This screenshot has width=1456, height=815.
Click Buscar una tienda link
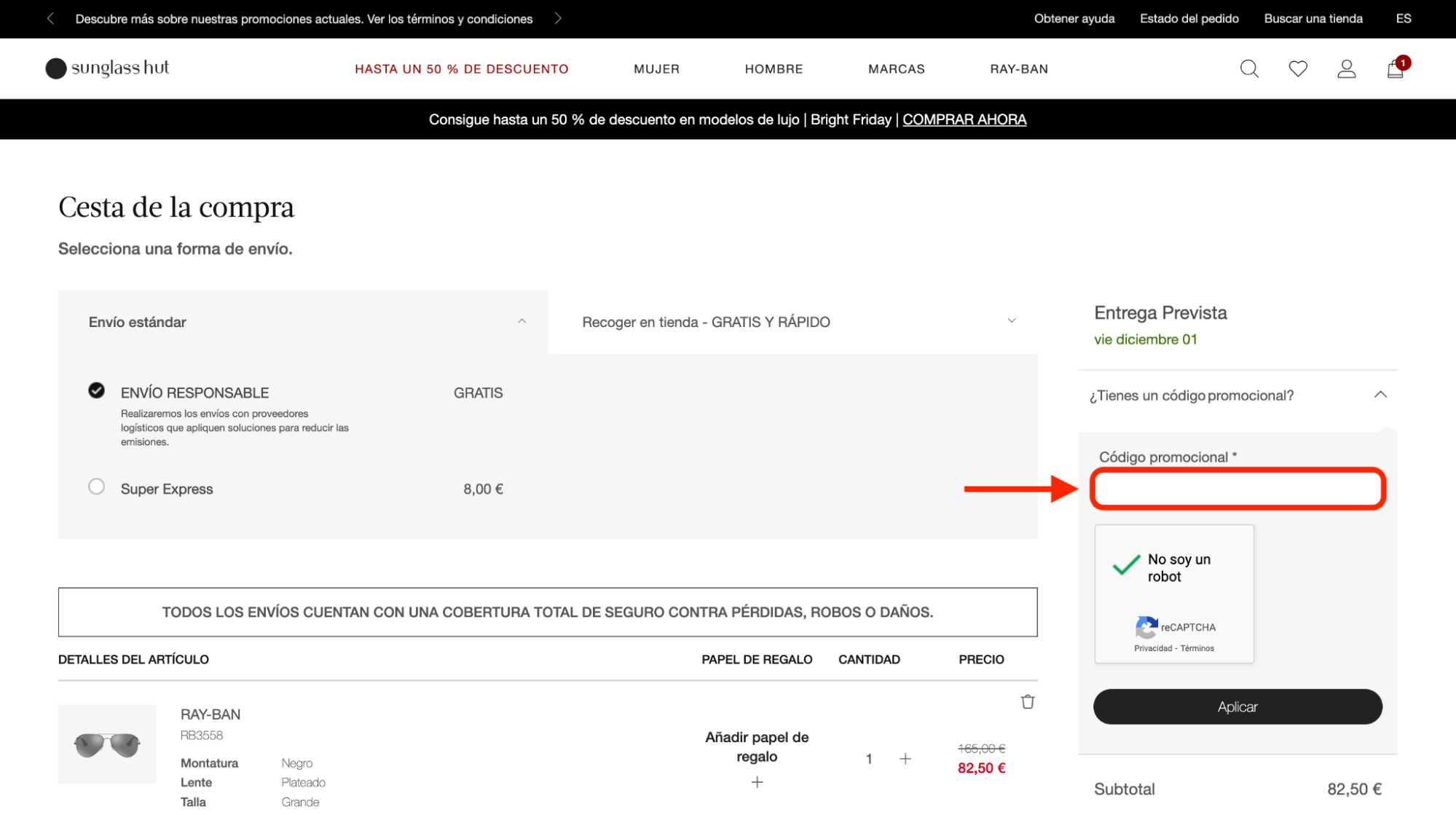pyautogui.click(x=1313, y=18)
